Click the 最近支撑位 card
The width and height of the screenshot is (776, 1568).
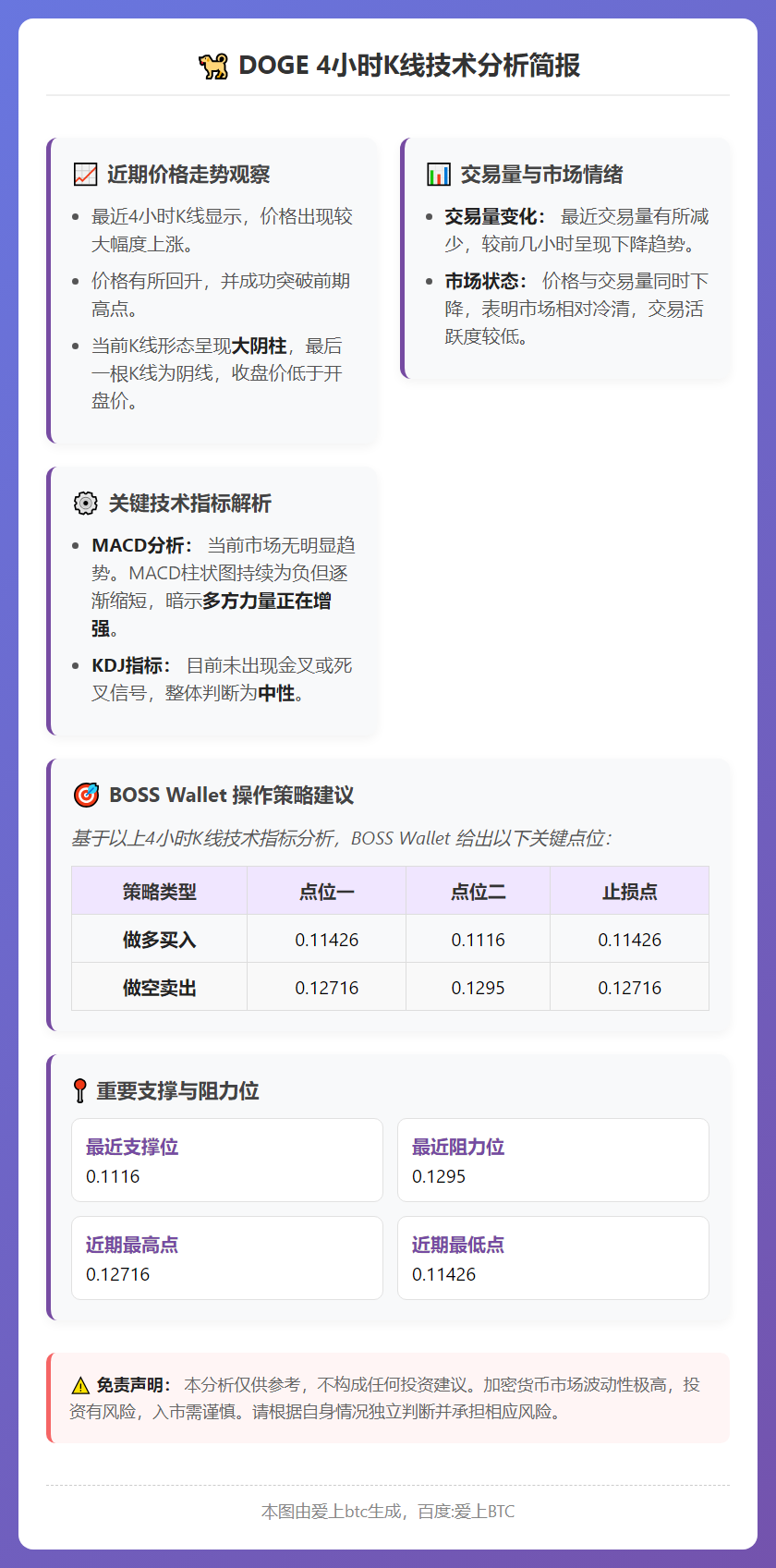click(x=227, y=1160)
